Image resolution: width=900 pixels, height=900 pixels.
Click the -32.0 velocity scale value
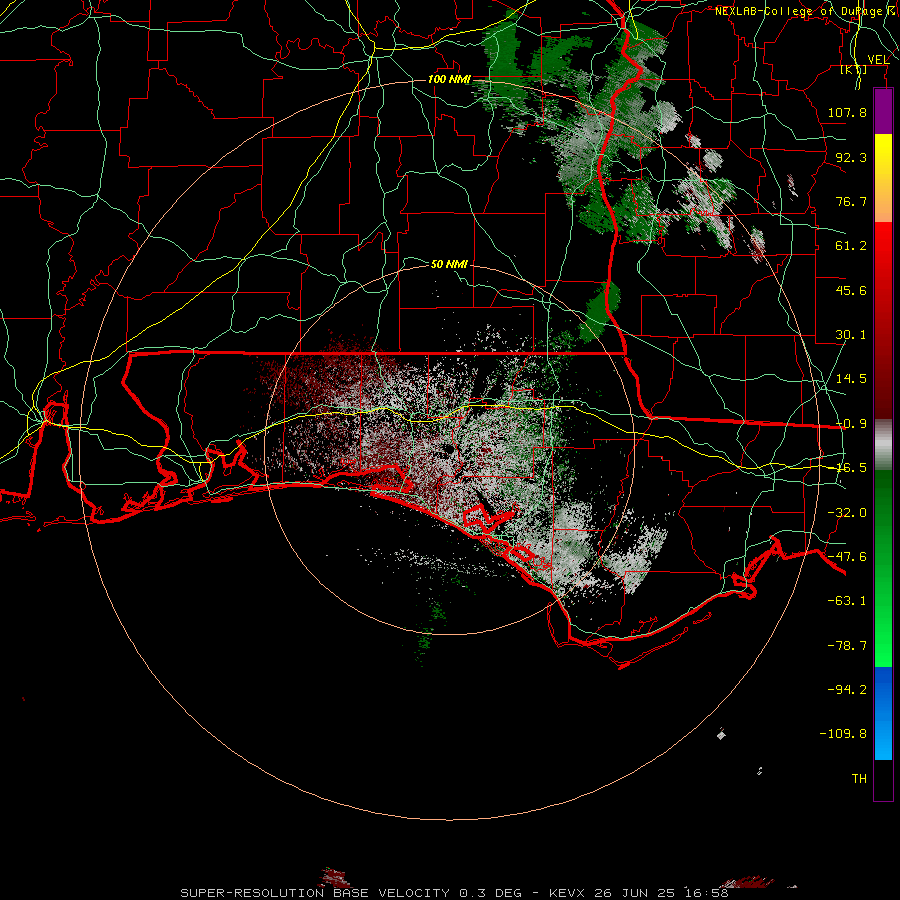pyautogui.click(x=847, y=513)
